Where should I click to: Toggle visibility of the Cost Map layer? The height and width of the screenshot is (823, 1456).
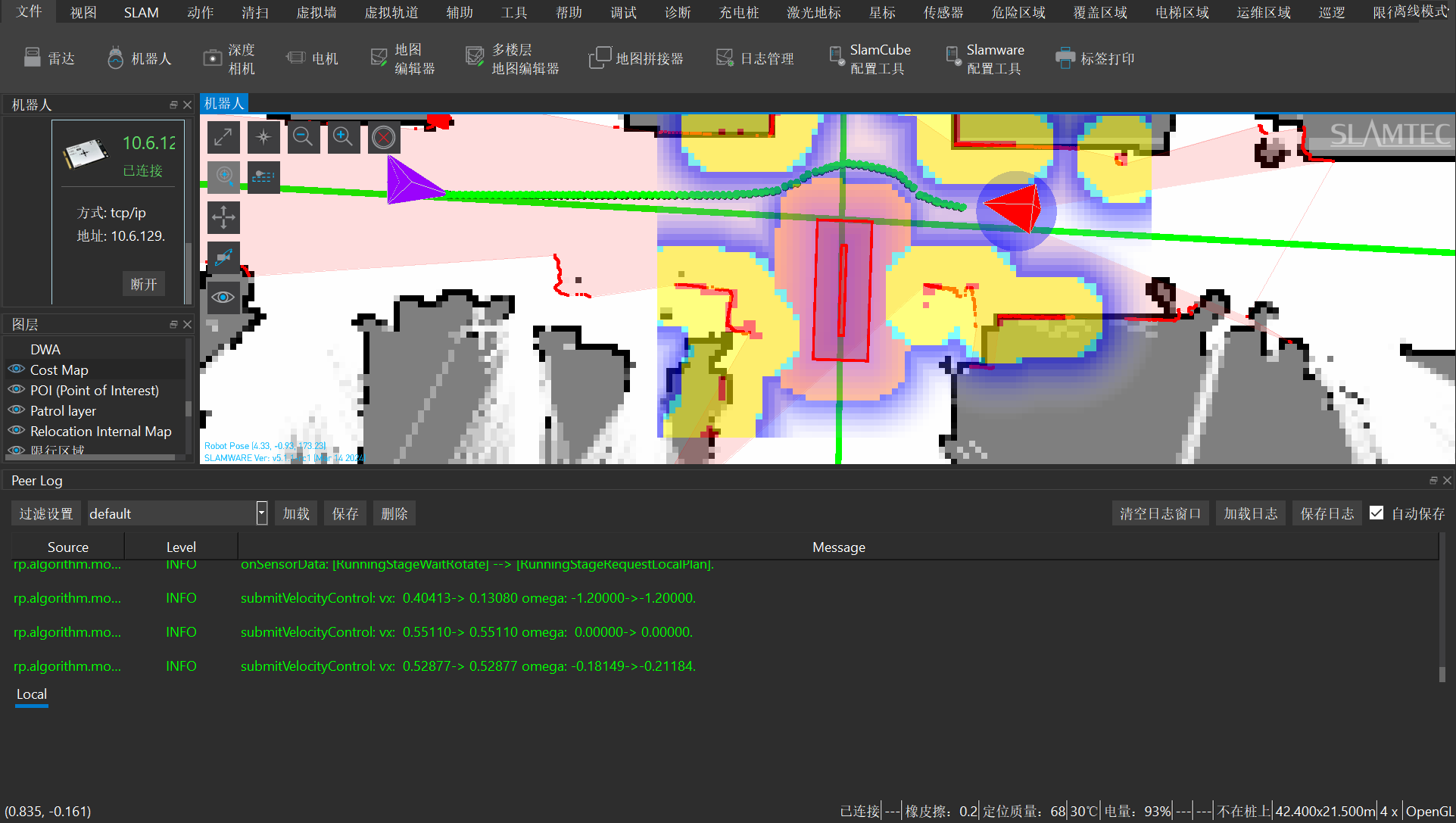[x=16, y=369]
